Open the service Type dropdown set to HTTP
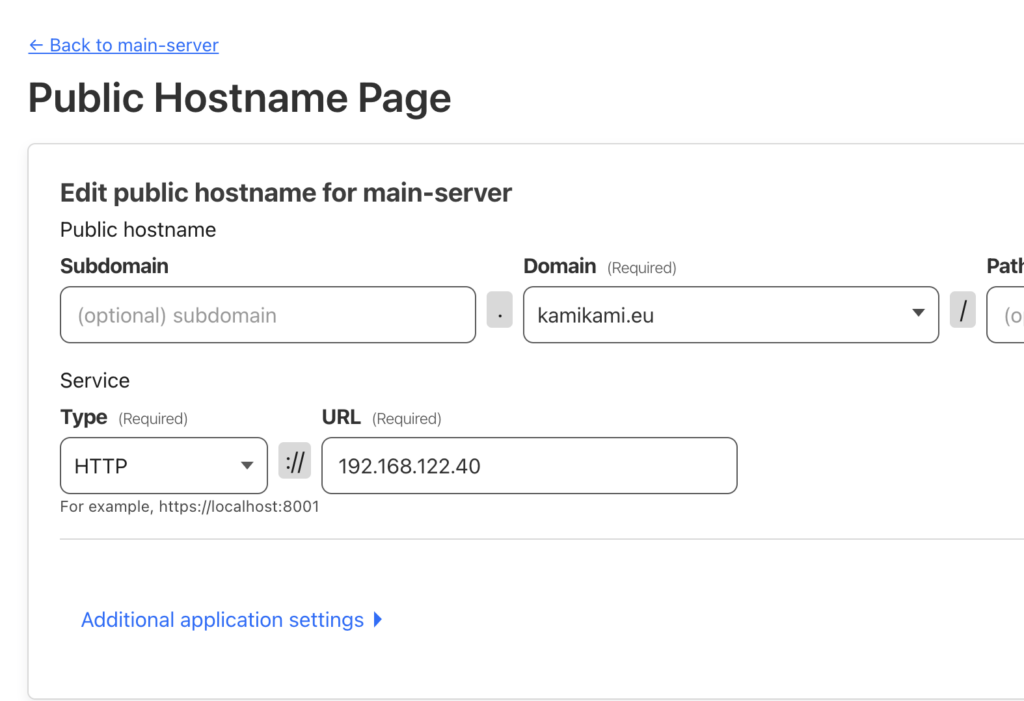Viewport: 1024px width, 701px height. 164,466
